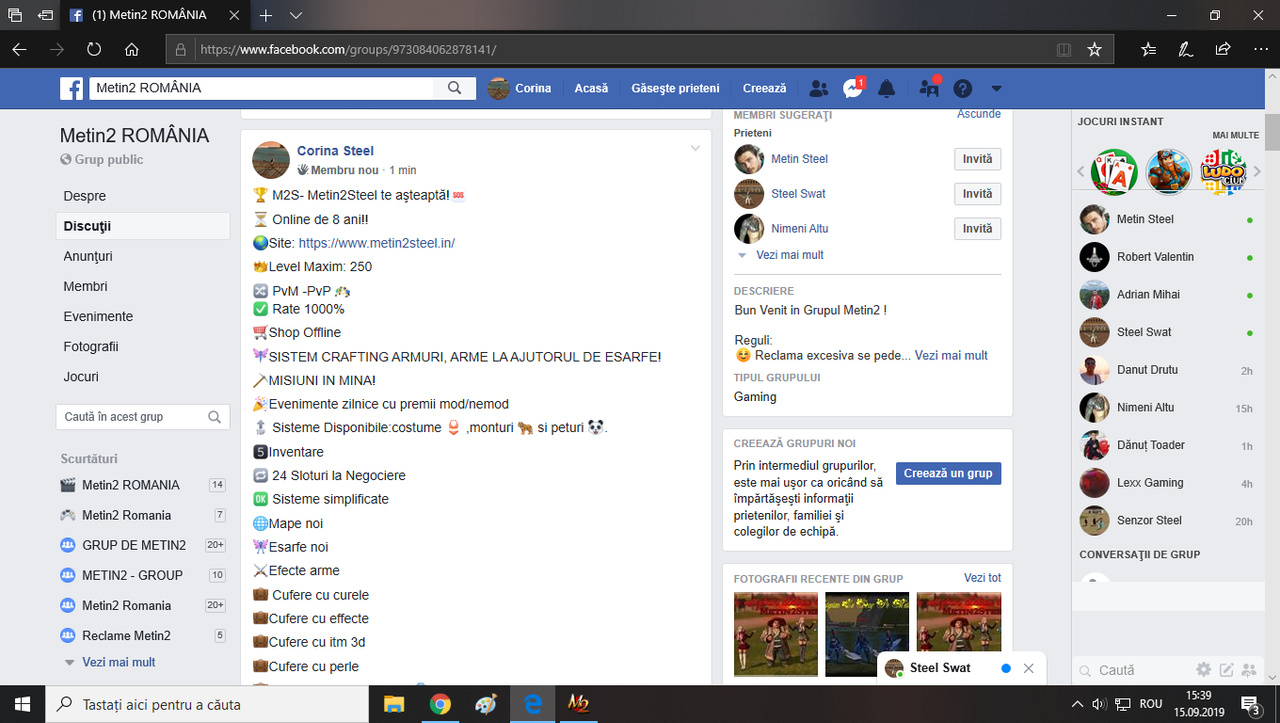1280x723 pixels.
Task: Go to browser home page
Action: pyautogui.click(x=132, y=49)
